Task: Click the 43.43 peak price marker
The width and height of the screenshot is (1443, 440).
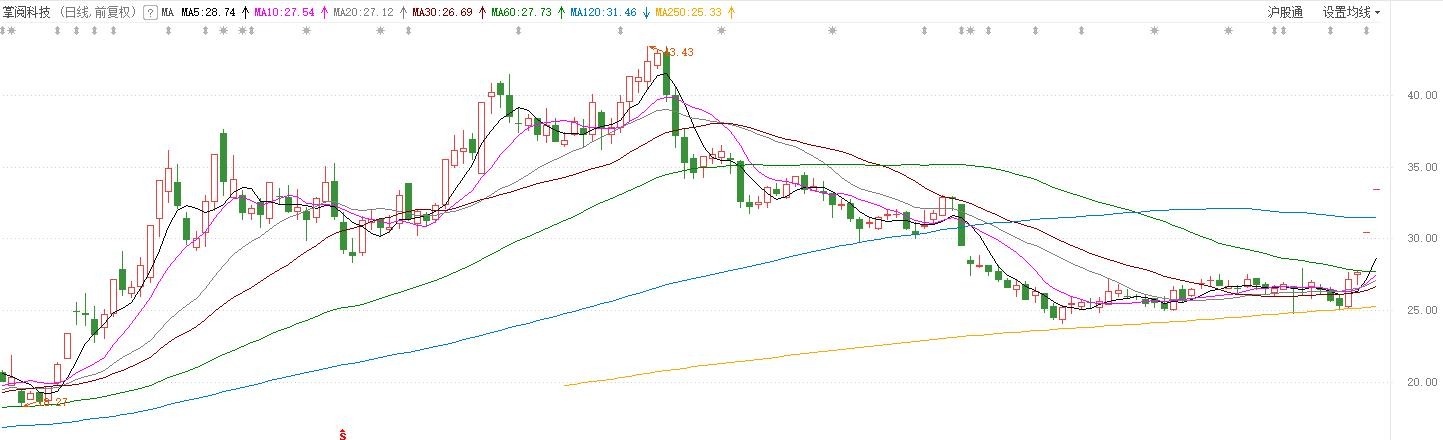Action: (x=678, y=52)
